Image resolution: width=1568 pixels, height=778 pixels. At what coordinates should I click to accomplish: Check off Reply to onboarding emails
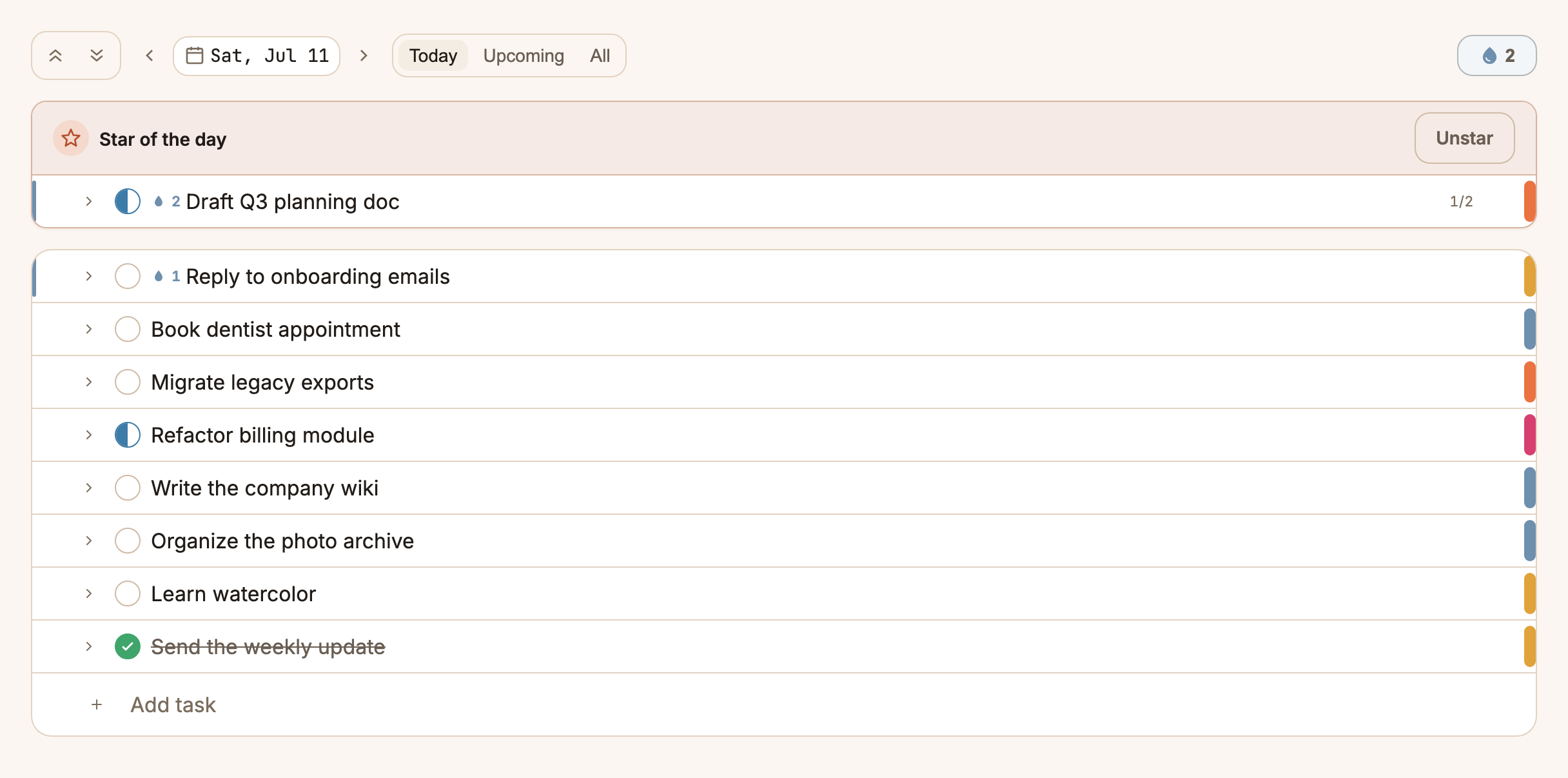(x=128, y=276)
